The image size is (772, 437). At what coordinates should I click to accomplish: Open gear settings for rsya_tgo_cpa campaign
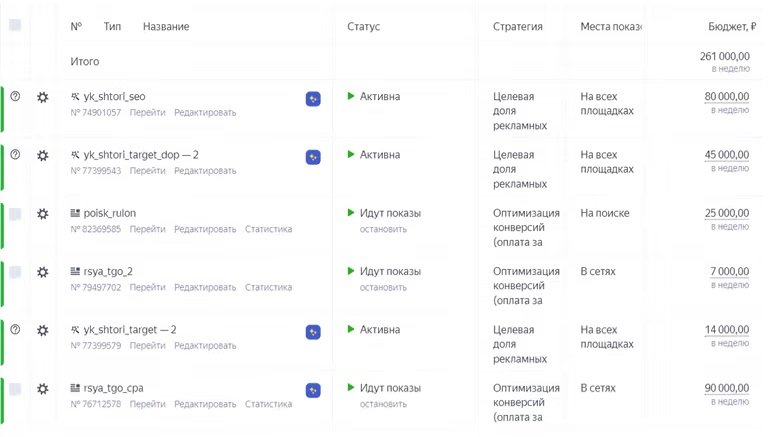pos(42,389)
